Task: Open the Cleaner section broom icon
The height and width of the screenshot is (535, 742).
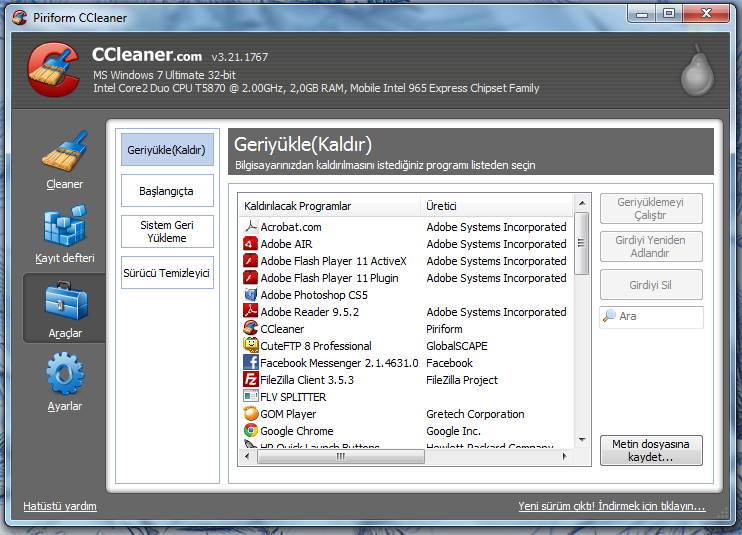Action: tap(65, 151)
